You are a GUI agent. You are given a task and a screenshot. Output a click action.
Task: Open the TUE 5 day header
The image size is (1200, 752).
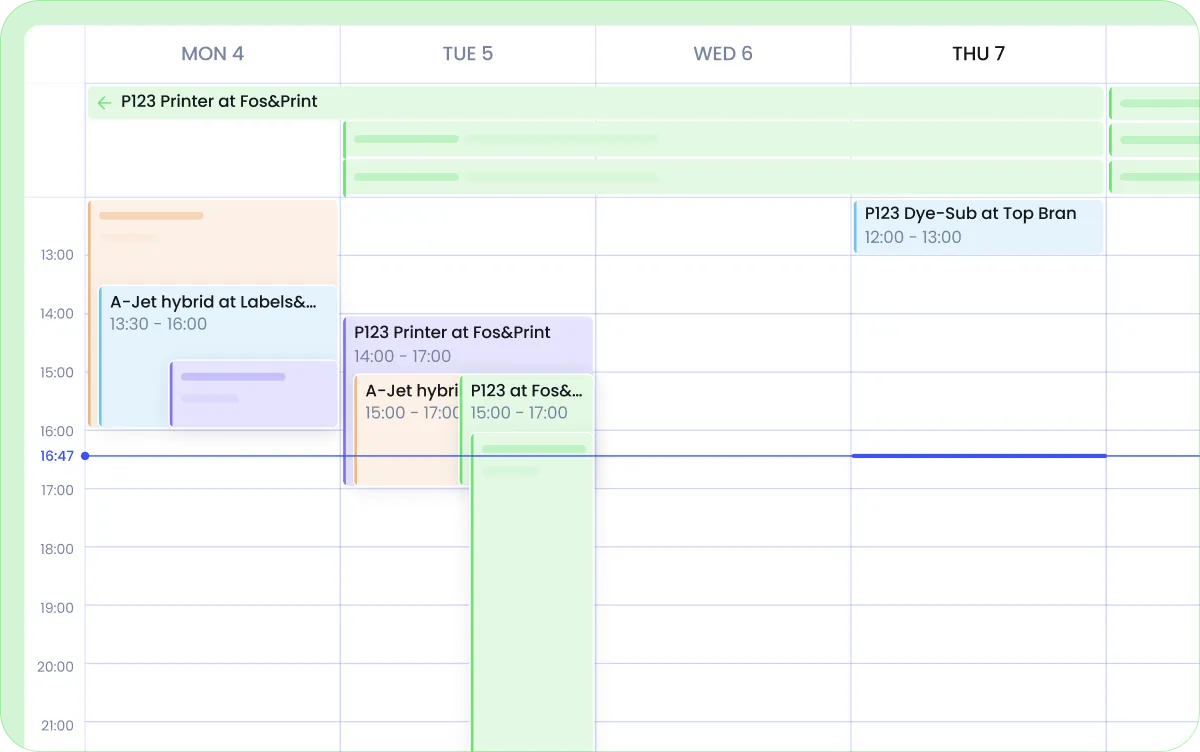(468, 54)
